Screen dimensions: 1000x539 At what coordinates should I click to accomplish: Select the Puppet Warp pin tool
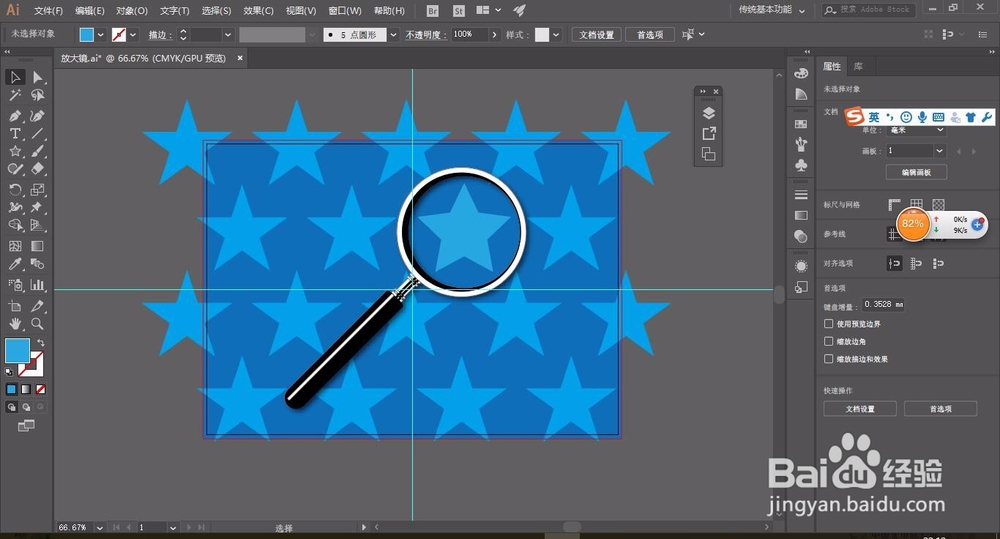pyautogui.click(x=38, y=207)
